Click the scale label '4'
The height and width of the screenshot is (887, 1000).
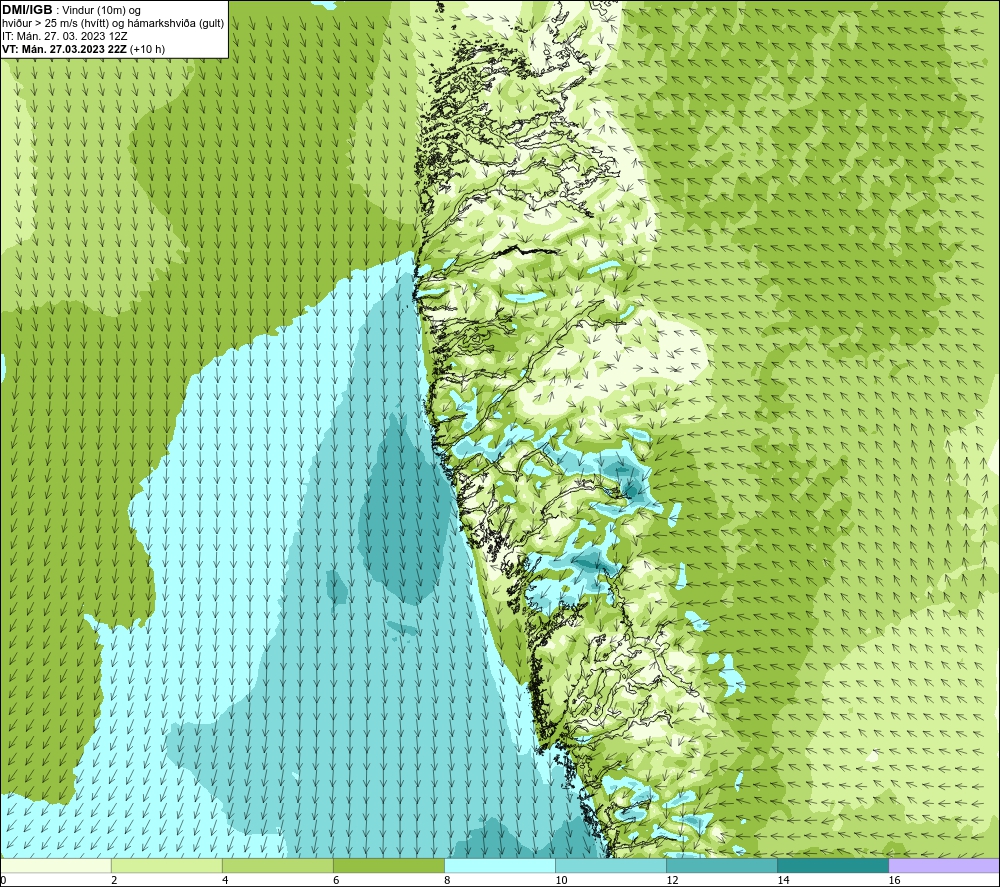click(225, 880)
